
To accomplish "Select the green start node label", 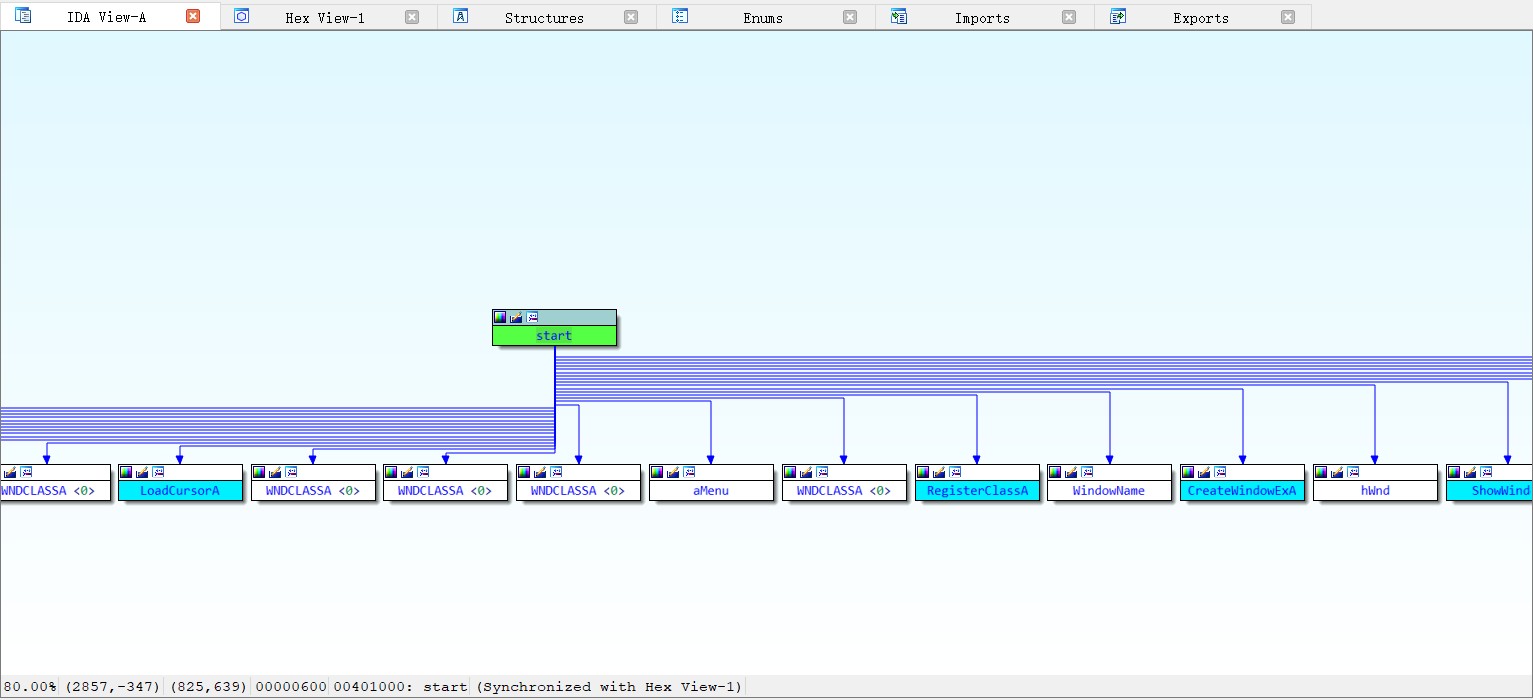I will coord(554,336).
